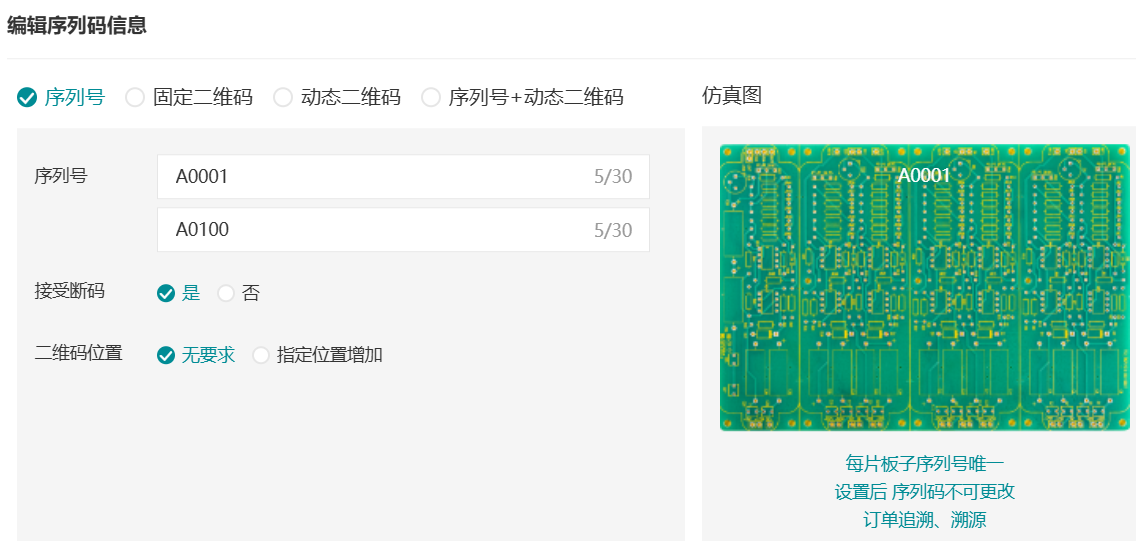Viewport: 1136px width, 541px height.
Task: Click the 接受断码 field label
Action: pos(70,291)
